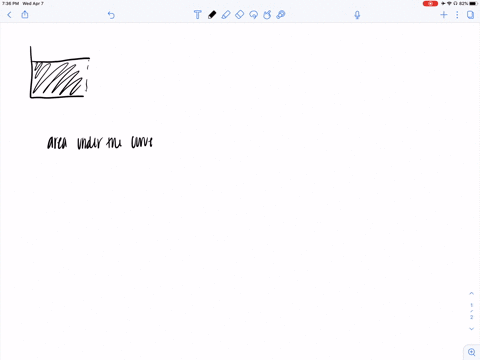The width and height of the screenshot is (480, 360).
Task: Open the zoom magnifier tool
Action: [x=472, y=352]
